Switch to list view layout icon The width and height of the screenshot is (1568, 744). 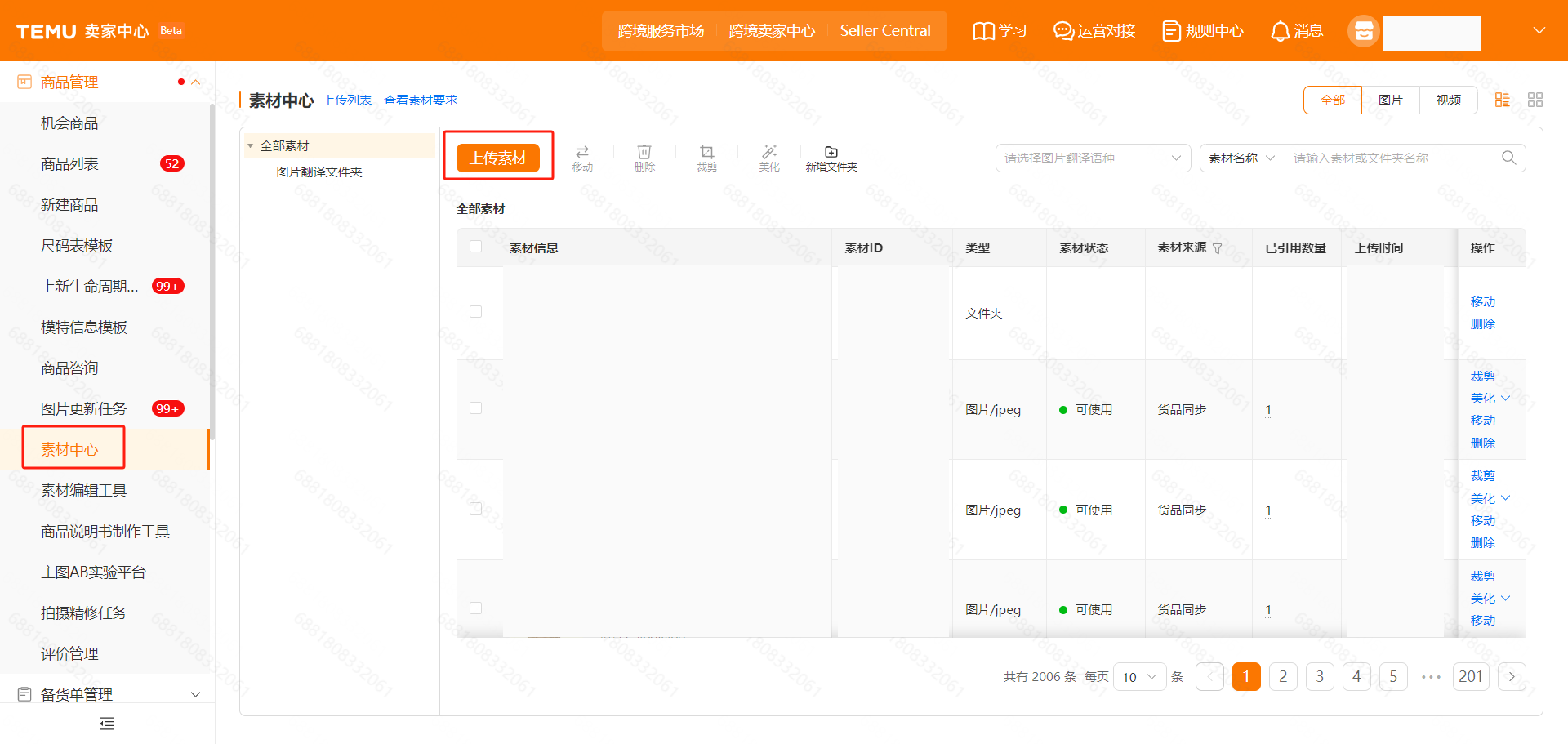click(x=1502, y=100)
